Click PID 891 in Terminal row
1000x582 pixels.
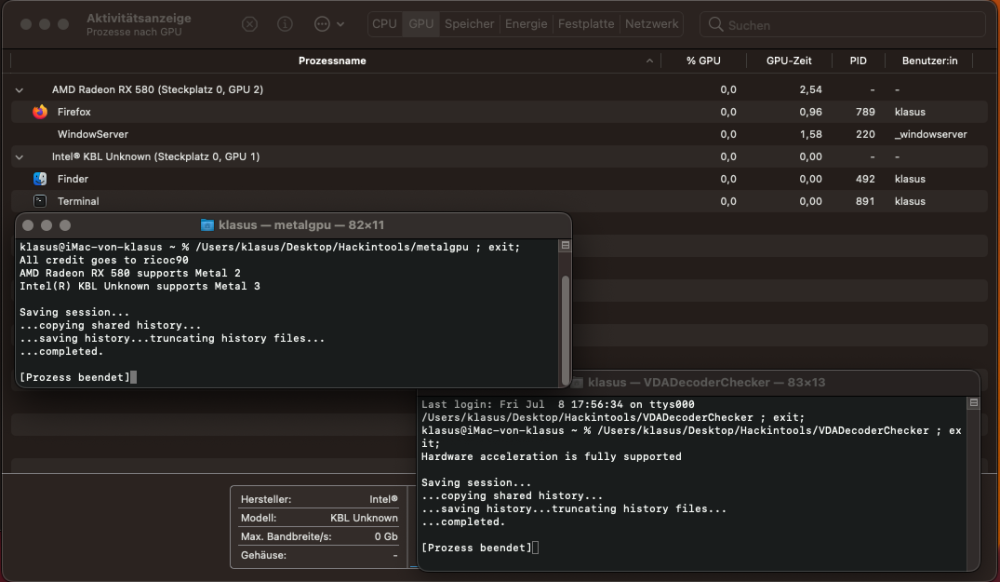[x=865, y=201]
